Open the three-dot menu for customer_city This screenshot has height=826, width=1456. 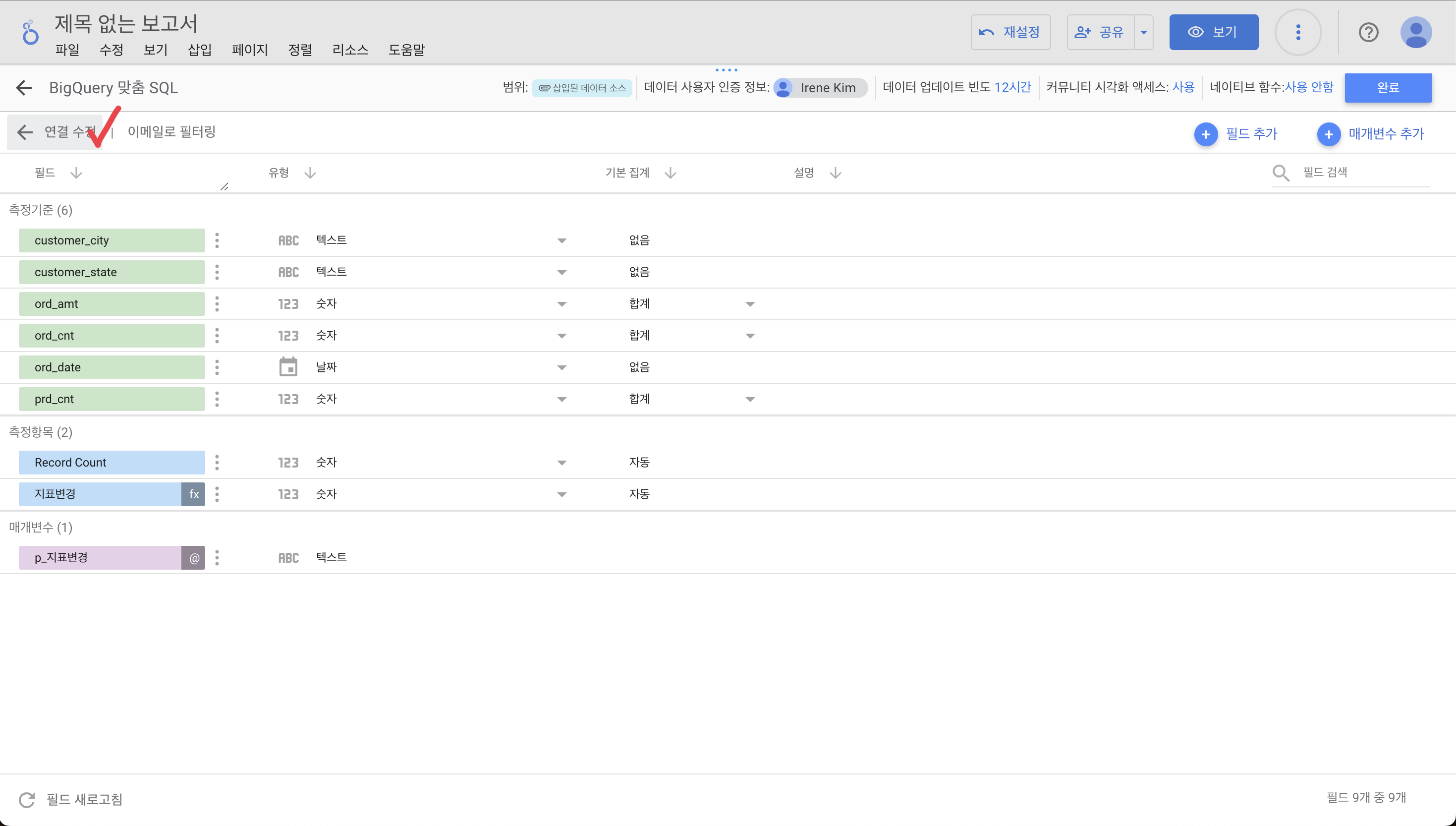click(x=217, y=240)
